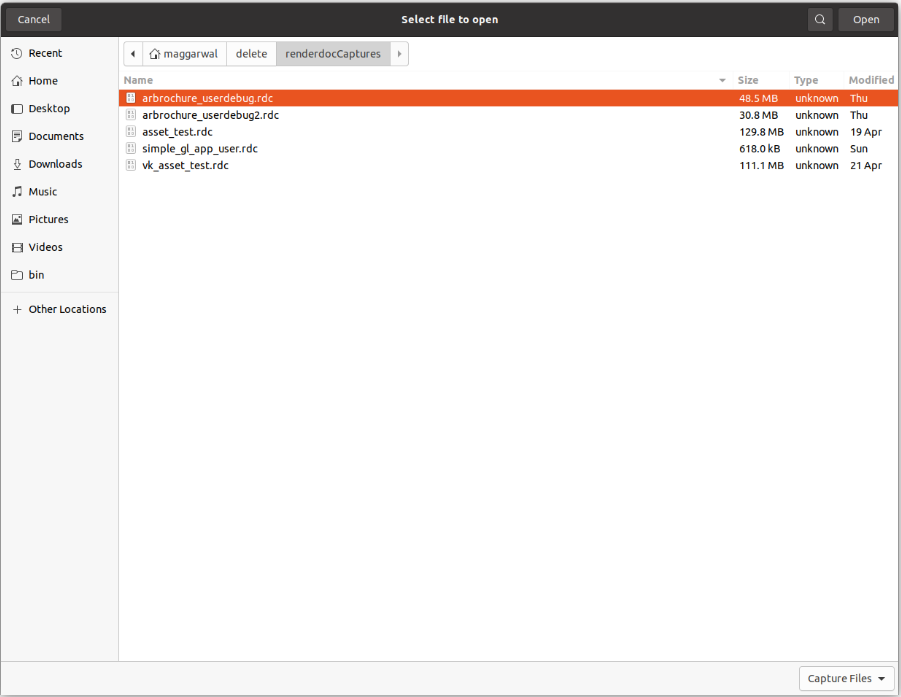
Task: Click the Music note icon in sidebar
Action: (x=17, y=192)
